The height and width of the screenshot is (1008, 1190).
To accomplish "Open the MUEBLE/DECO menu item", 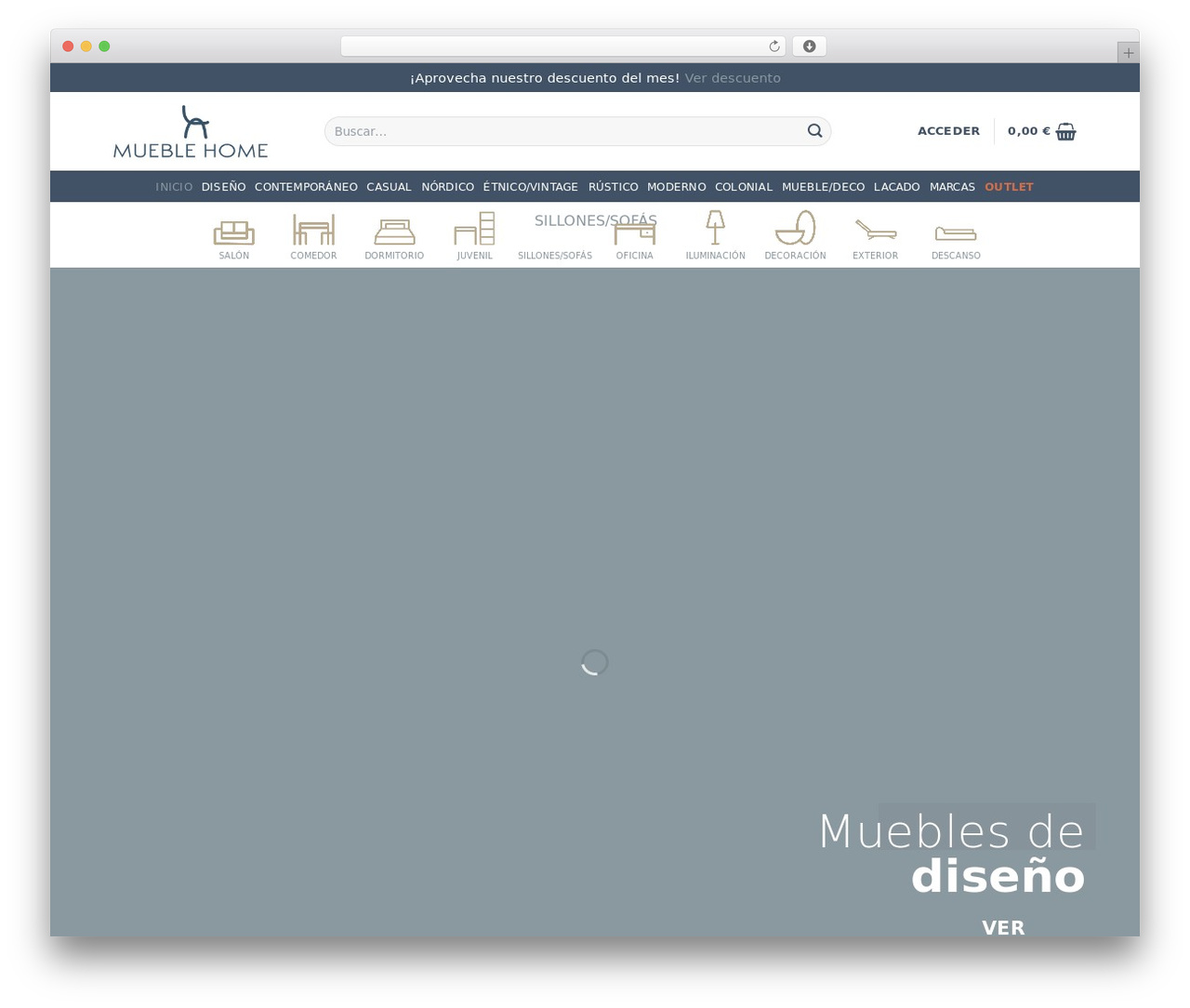I will [823, 187].
